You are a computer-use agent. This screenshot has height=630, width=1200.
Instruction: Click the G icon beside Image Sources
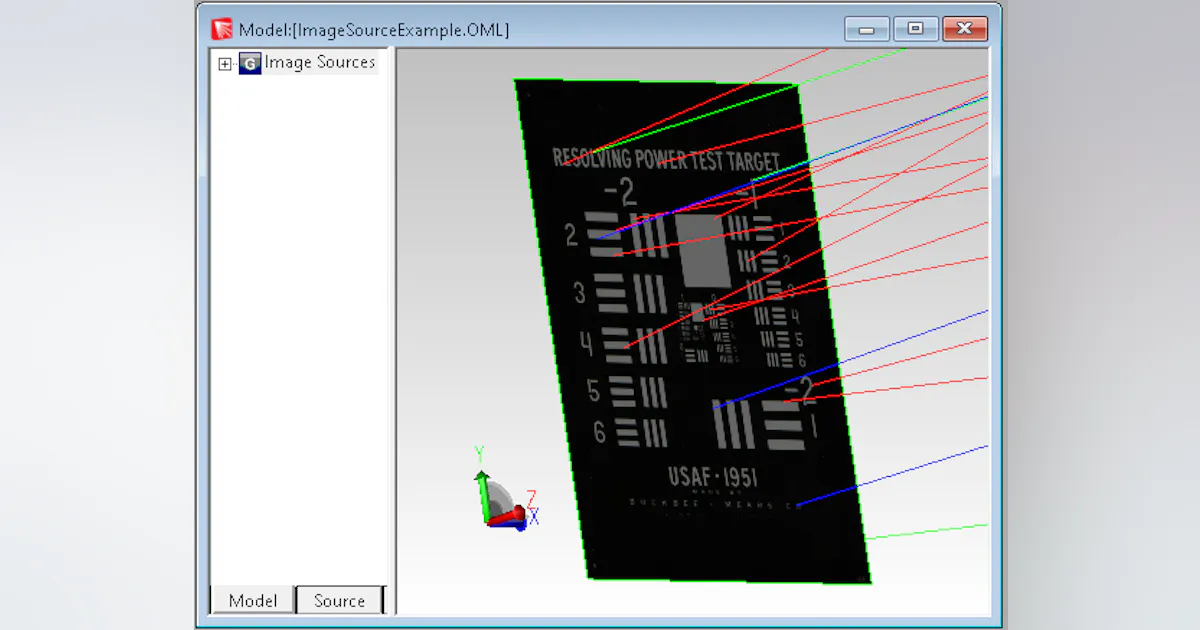click(x=248, y=62)
